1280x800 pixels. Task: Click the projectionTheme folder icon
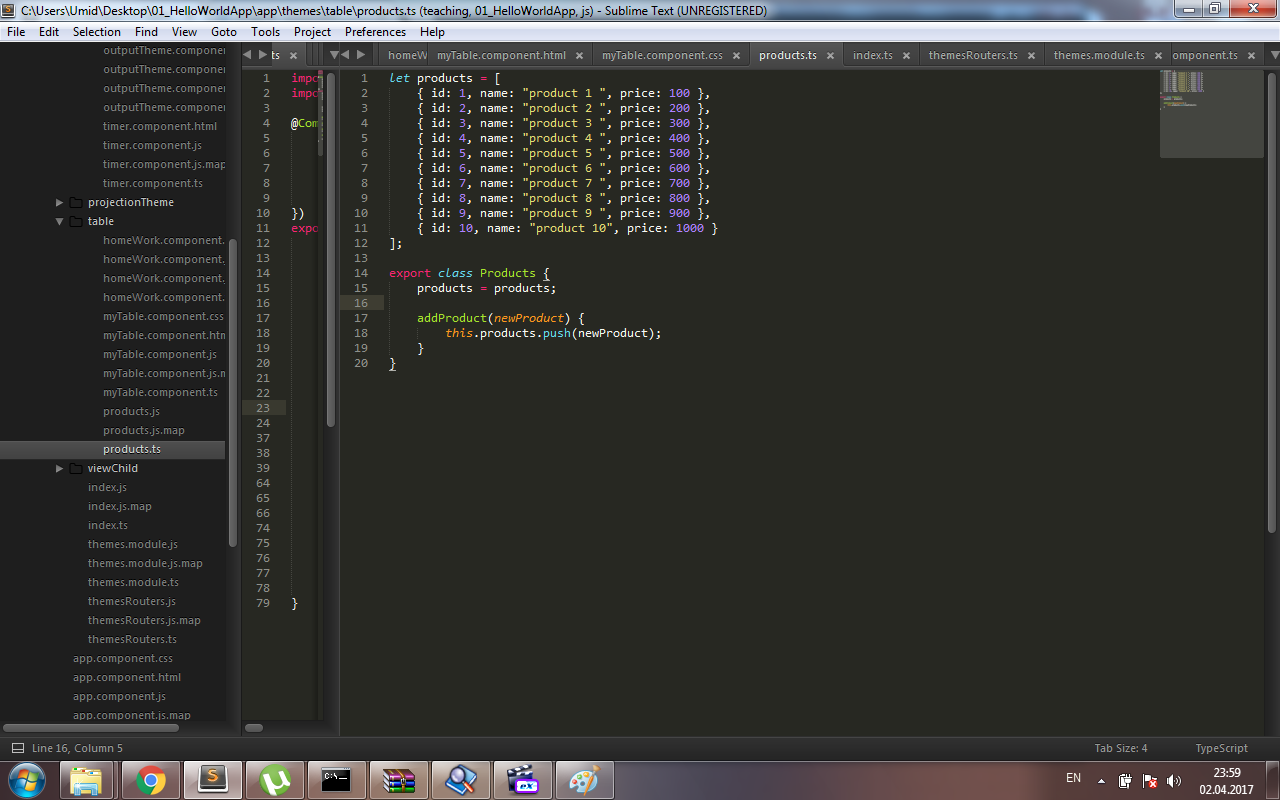tap(76, 202)
